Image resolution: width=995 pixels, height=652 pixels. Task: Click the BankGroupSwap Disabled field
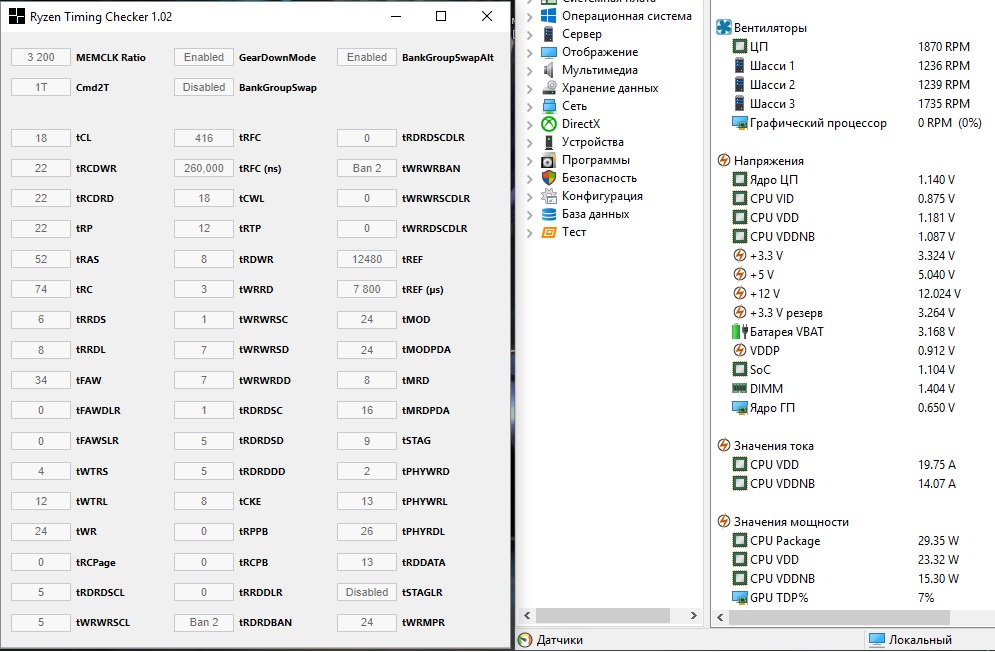204,87
